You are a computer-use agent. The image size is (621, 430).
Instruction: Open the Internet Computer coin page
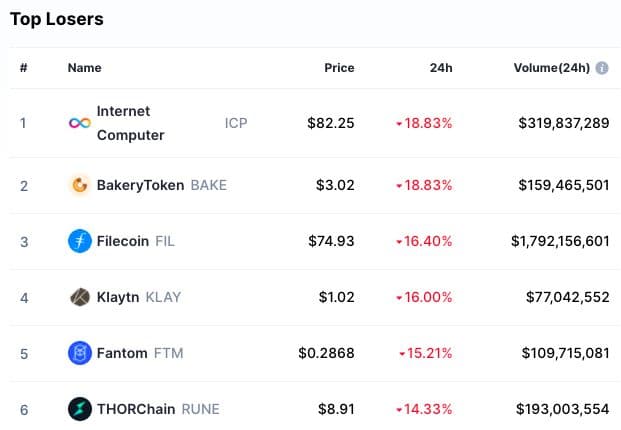[130, 123]
